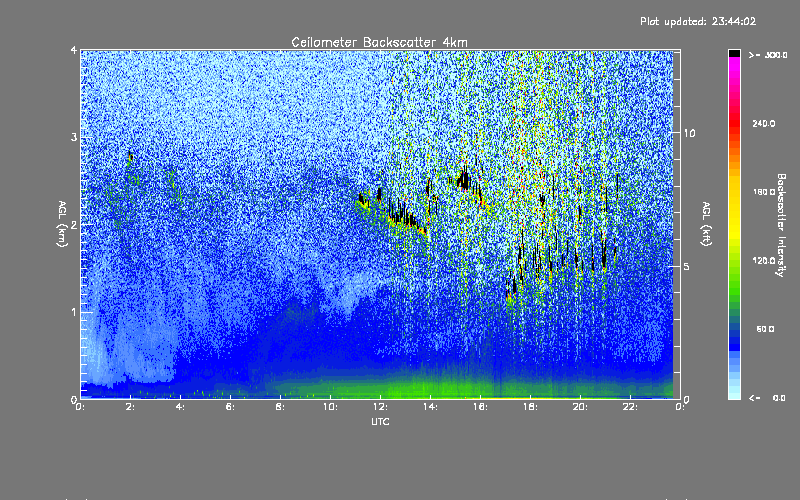Click the '3' km tick label on the left axis
The image size is (800, 500).
pos(74,137)
